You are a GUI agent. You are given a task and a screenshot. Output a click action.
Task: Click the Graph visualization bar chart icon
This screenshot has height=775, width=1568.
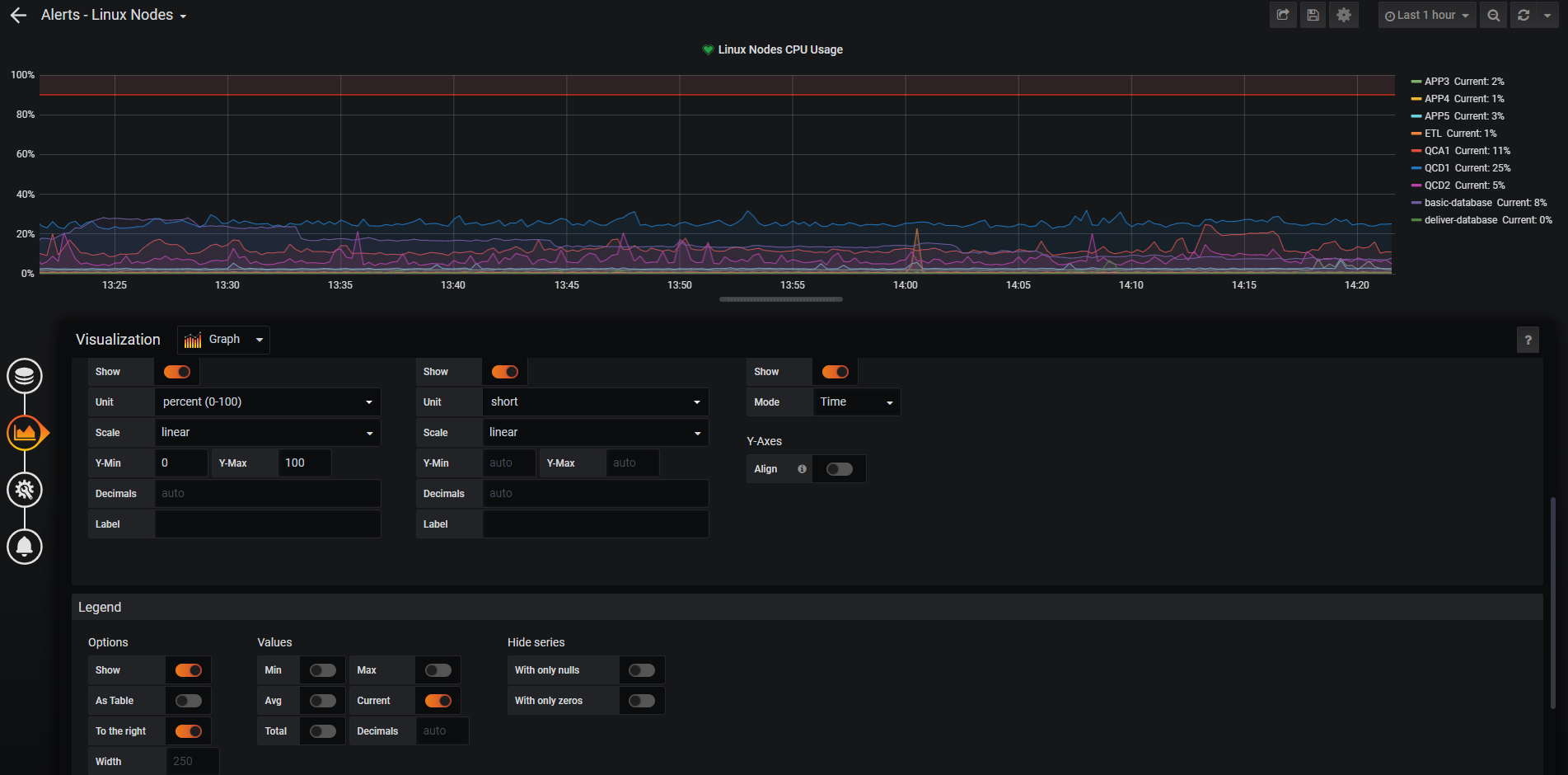(x=193, y=340)
